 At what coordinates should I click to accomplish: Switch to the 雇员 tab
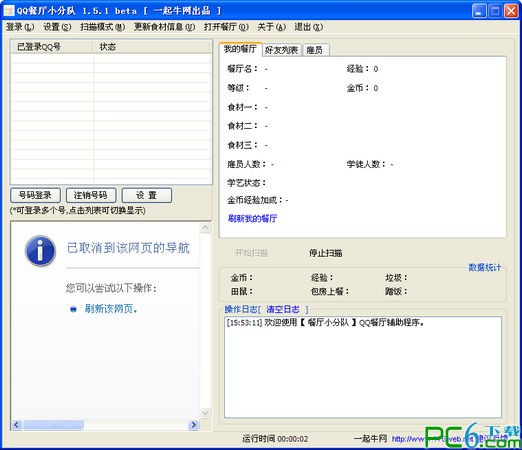[315, 50]
